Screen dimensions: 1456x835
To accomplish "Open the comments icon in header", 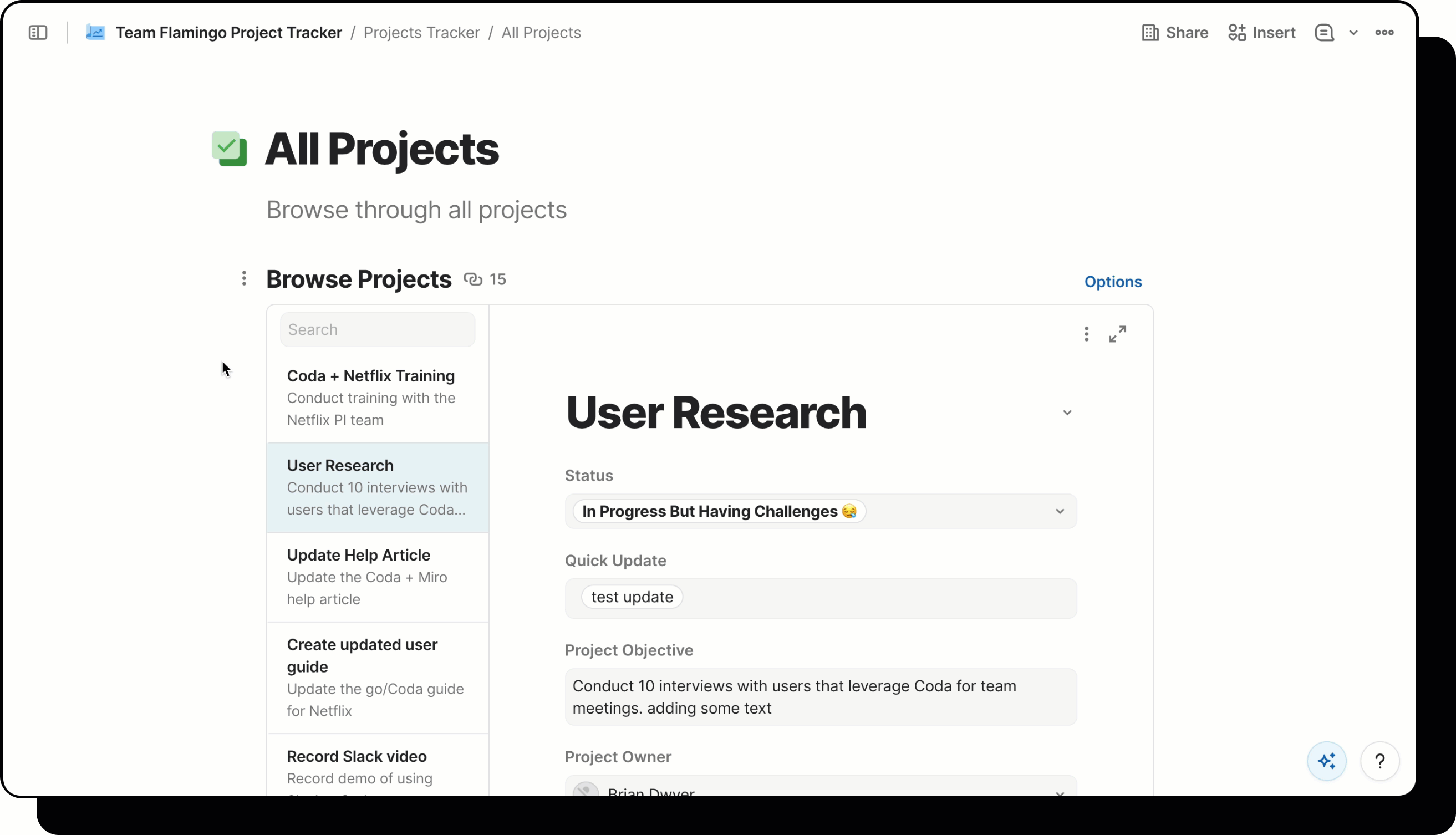I will (x=1323, y=33).
